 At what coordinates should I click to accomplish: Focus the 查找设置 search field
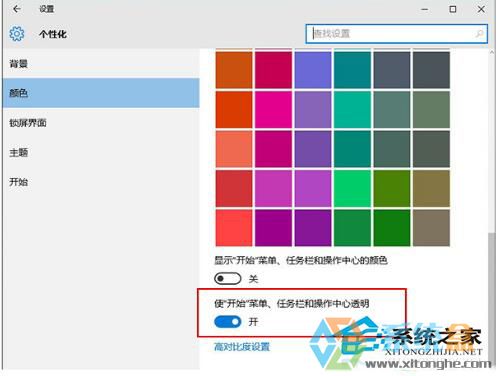(396, 33)
